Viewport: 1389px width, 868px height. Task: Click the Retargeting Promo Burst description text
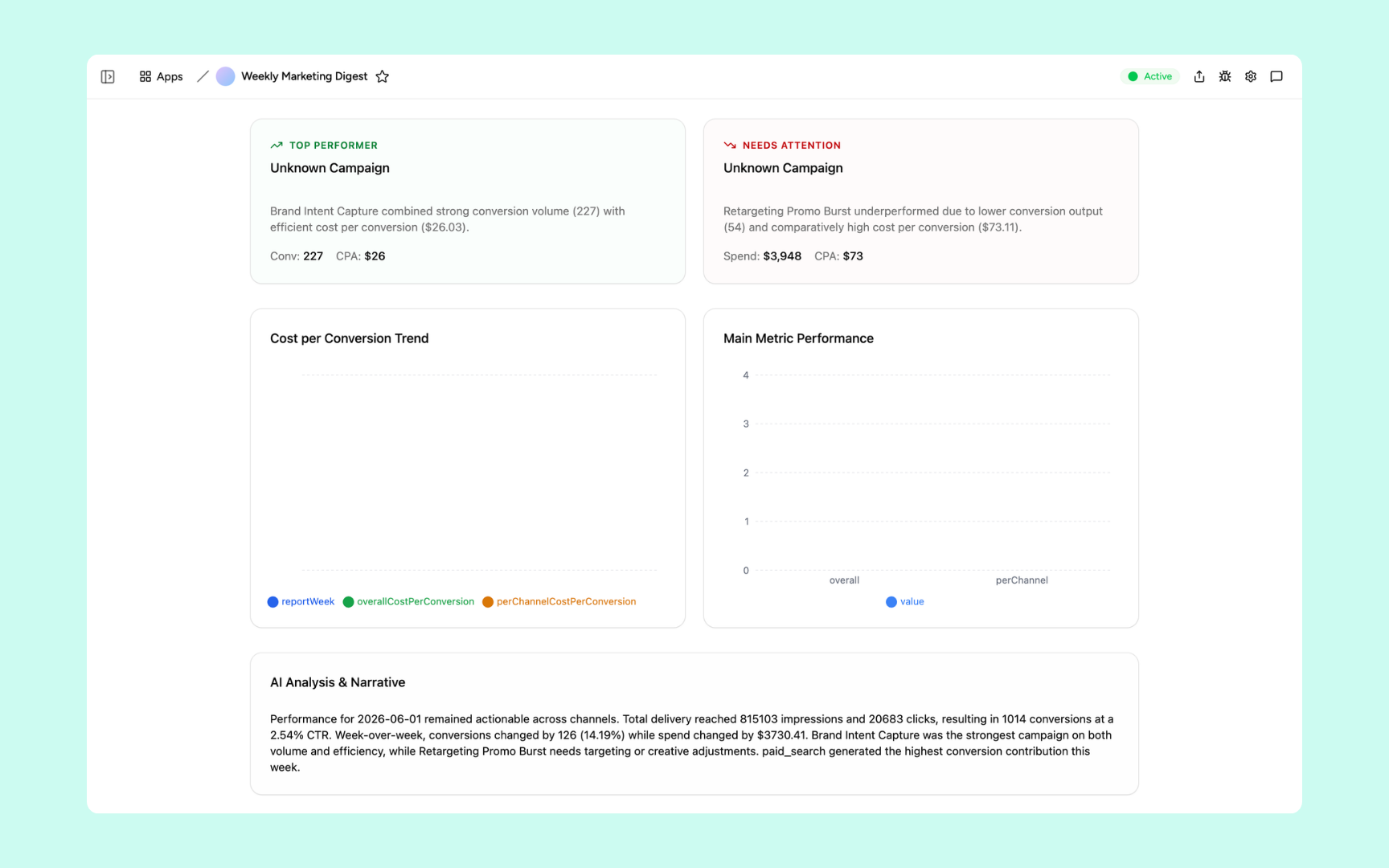point(913,219)
